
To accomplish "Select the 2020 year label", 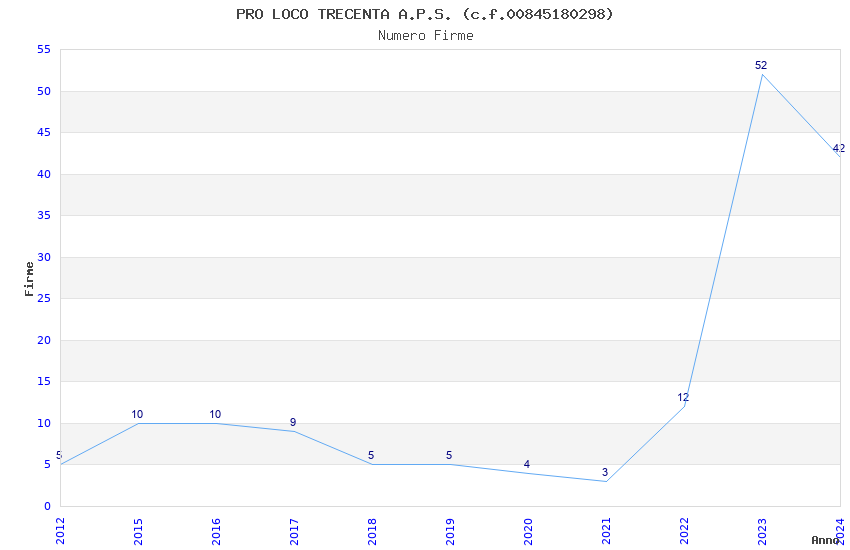I will click(x=529, y=531).
